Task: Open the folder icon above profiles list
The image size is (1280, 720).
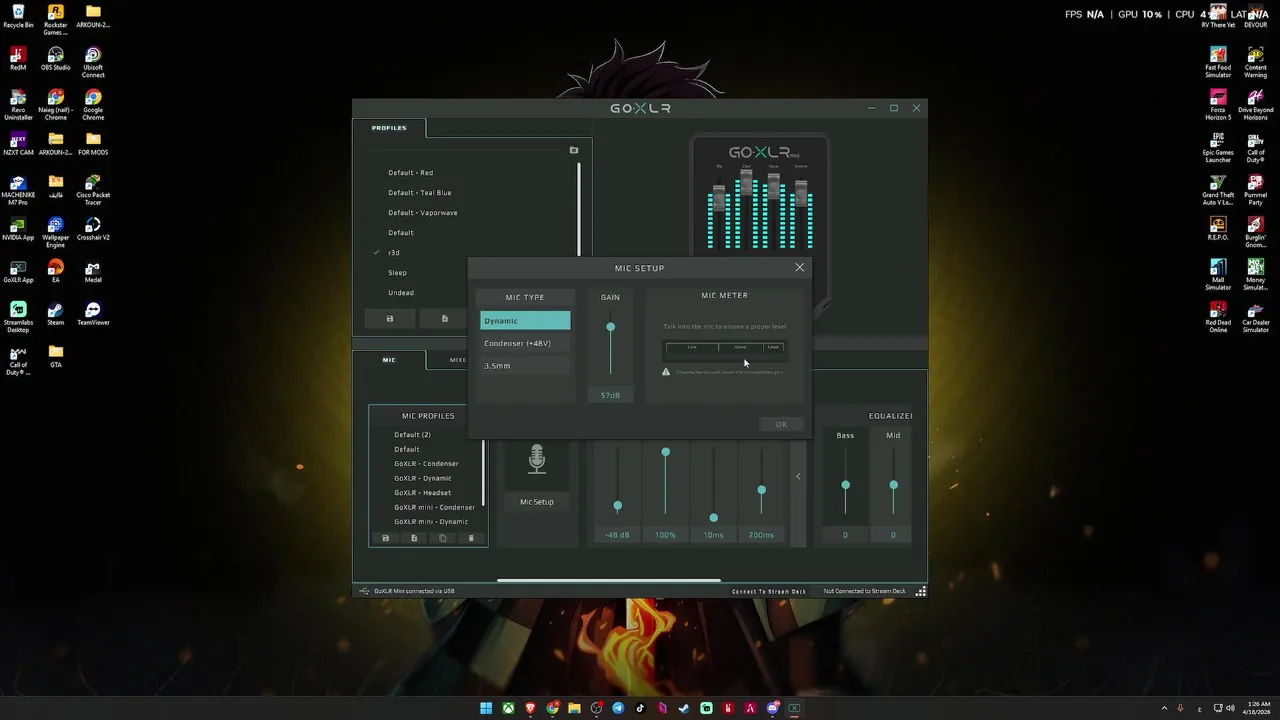Action: coord(574,150)
